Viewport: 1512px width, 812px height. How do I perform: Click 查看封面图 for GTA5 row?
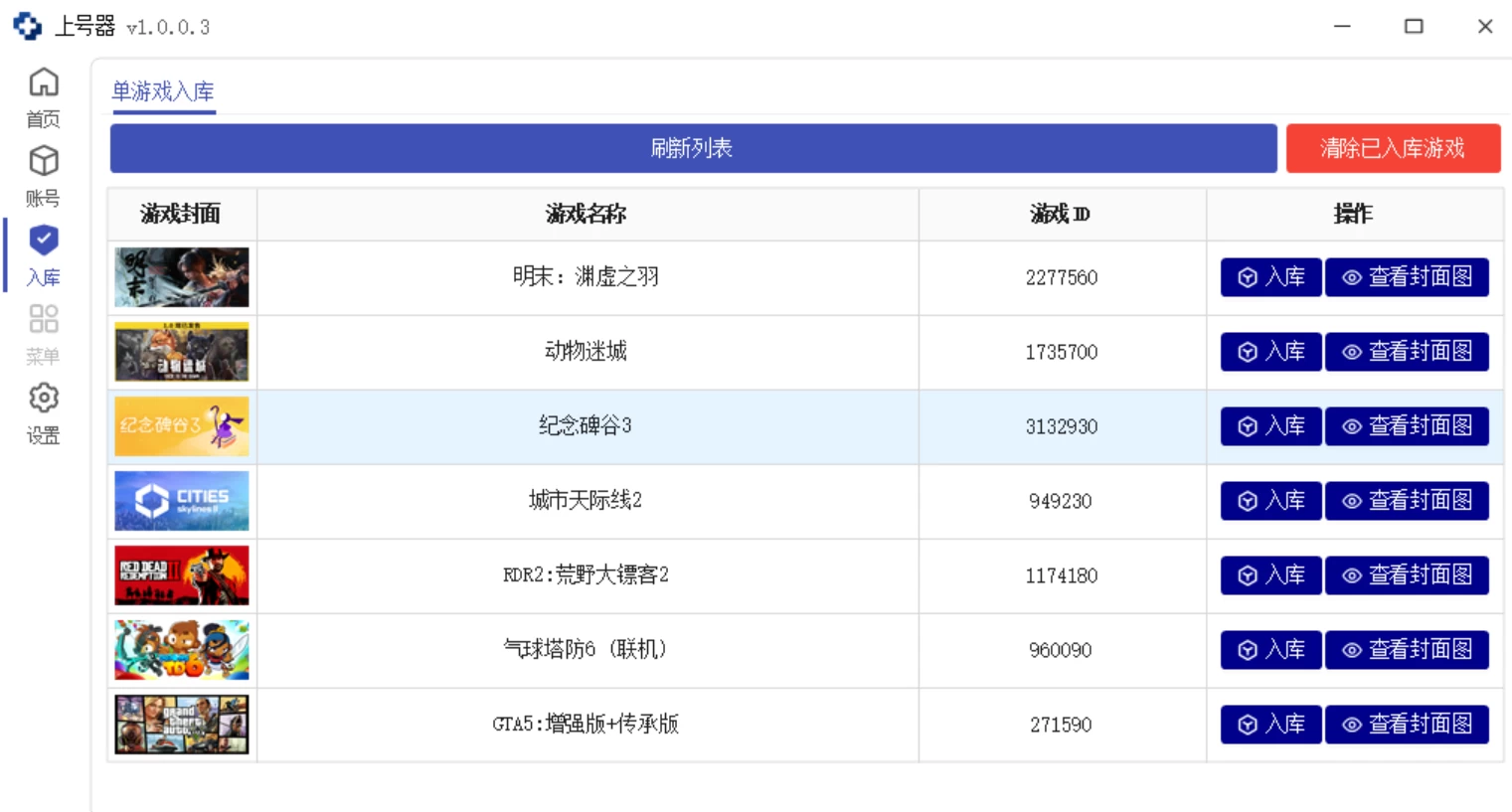pyautogui.click(x=1407, y=725)
